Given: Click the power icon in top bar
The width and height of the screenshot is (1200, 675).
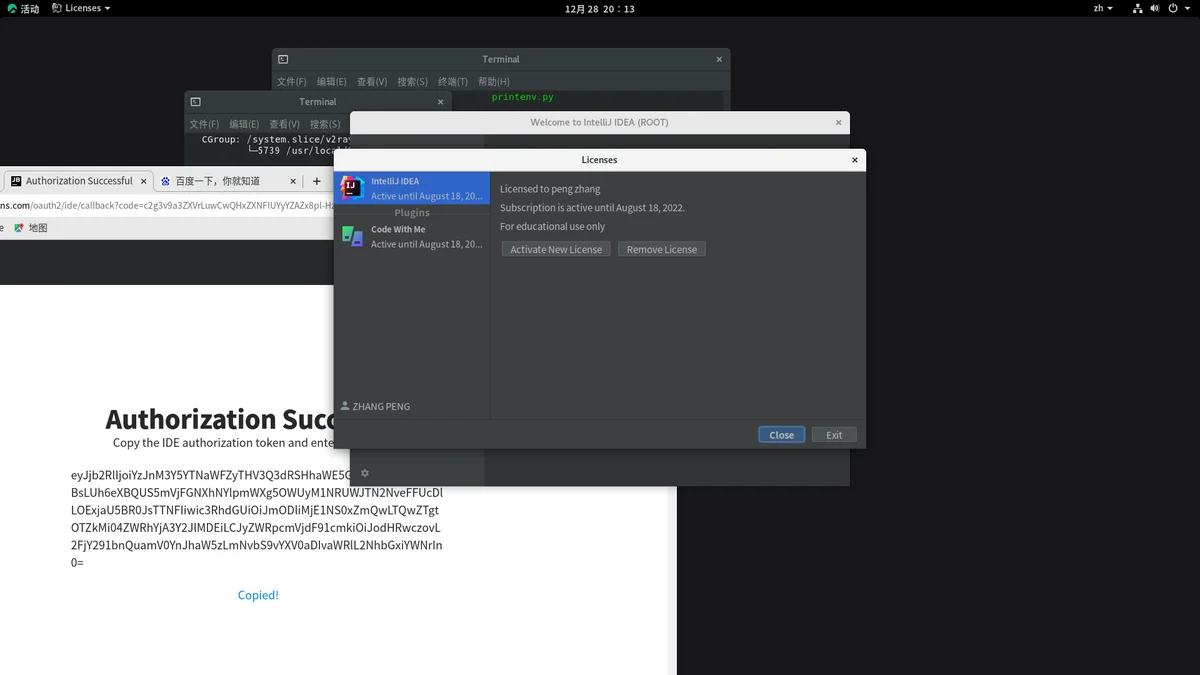Looking at the screenshot, I should [x=1173, y=8].
